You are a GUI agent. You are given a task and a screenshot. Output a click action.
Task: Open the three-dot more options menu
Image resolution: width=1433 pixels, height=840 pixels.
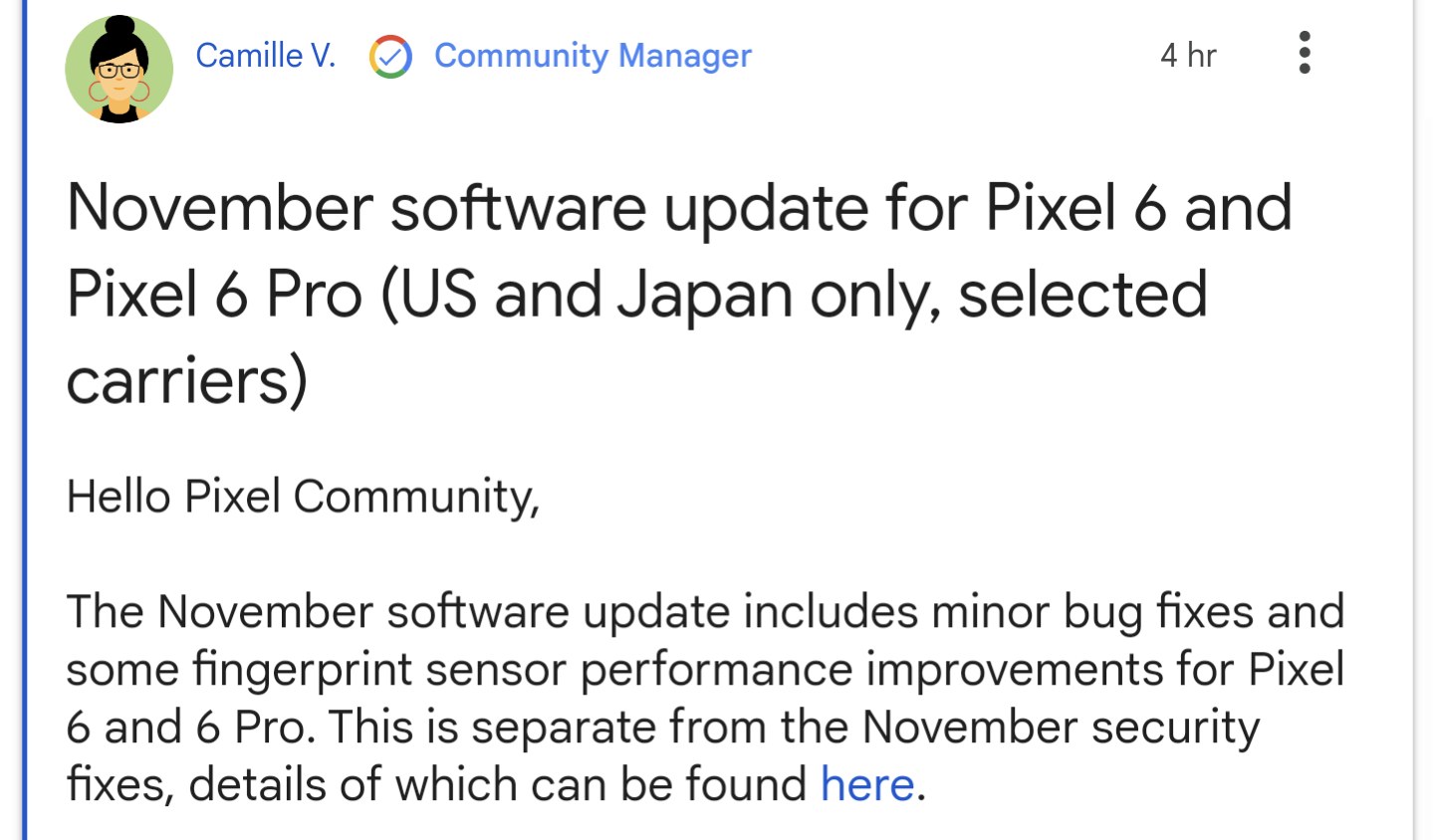click(1304, 53)
